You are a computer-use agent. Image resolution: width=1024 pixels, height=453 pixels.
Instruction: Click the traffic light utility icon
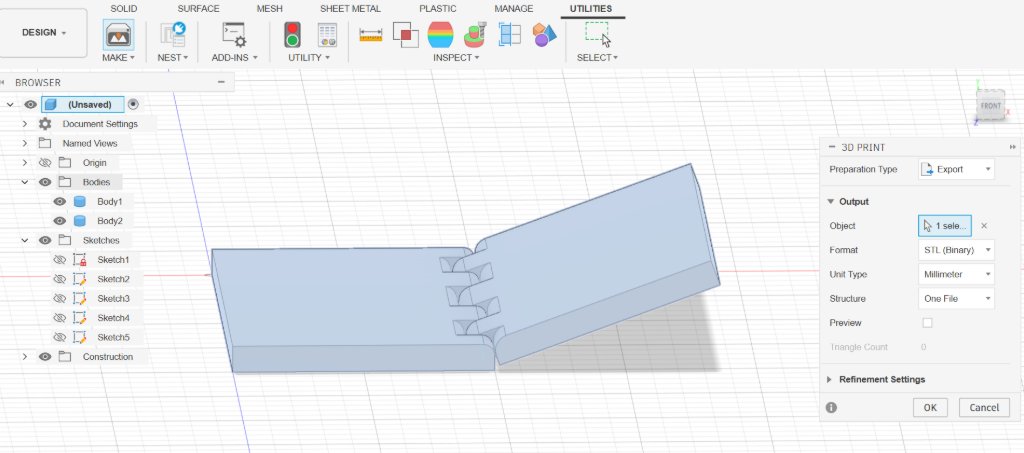pyautogui.click(x=292, y=35)
